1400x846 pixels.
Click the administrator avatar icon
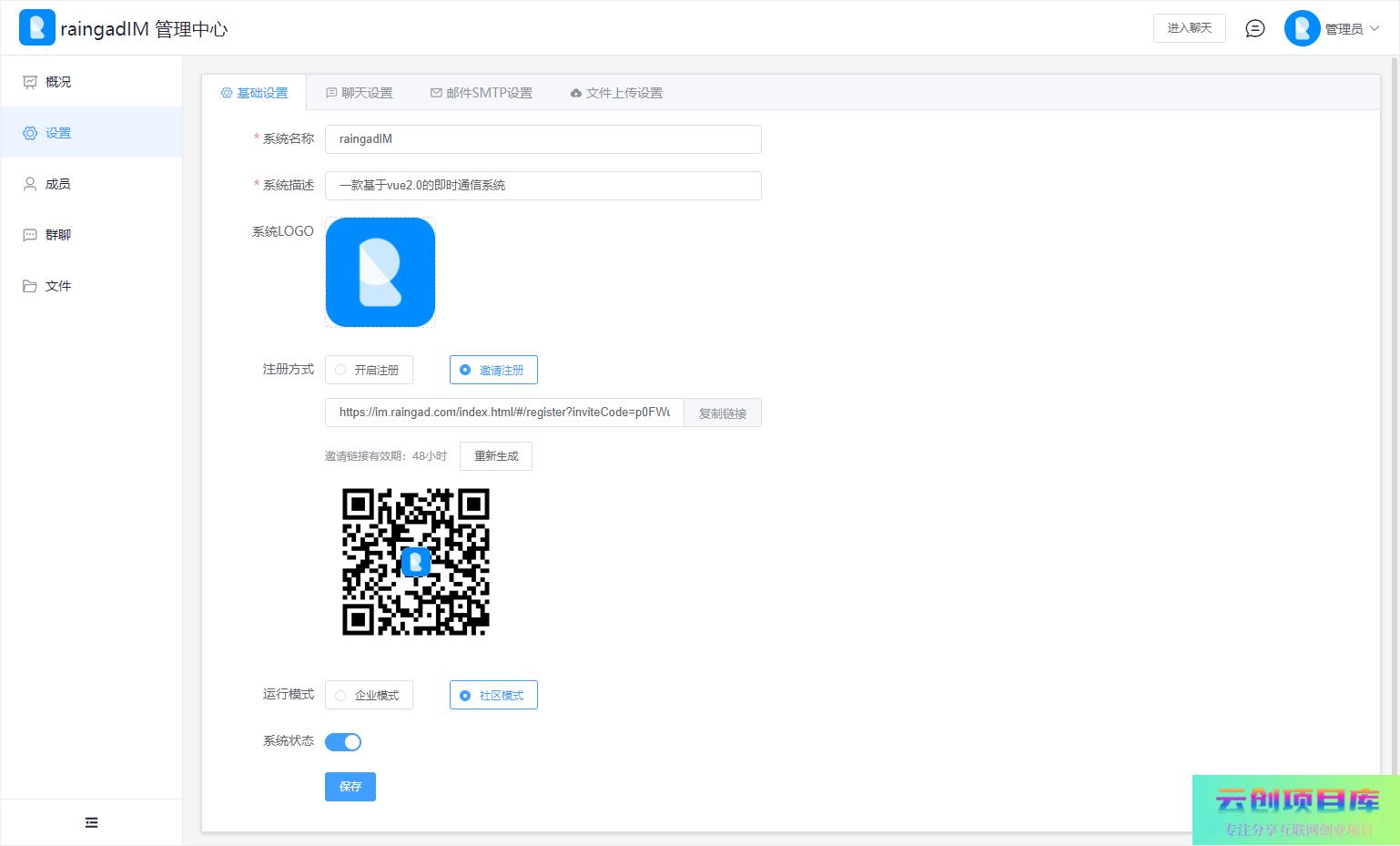point(1302,28)
